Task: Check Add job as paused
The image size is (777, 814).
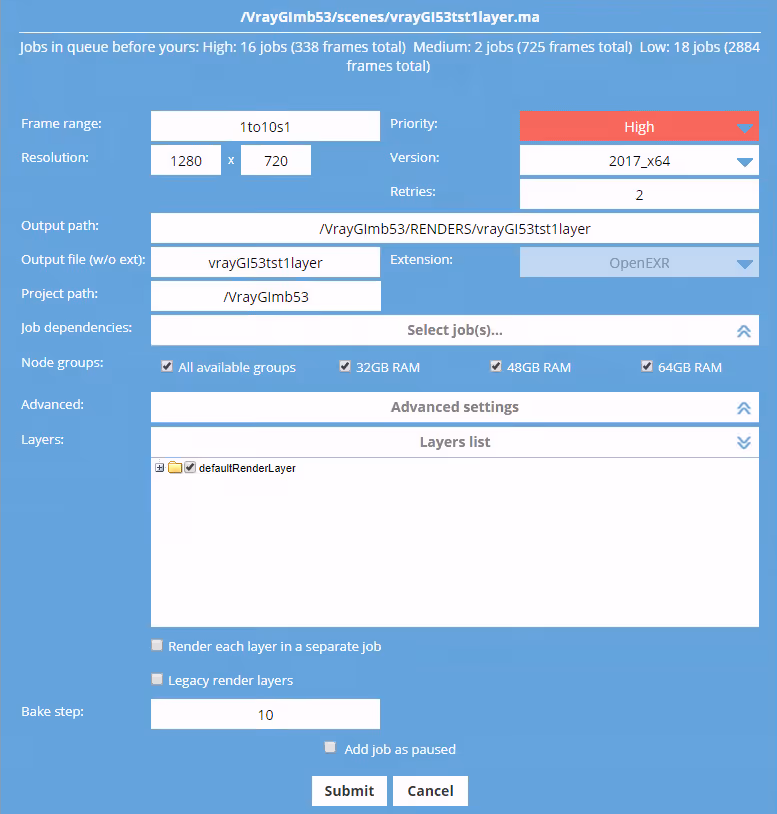Action: (330, 748)
